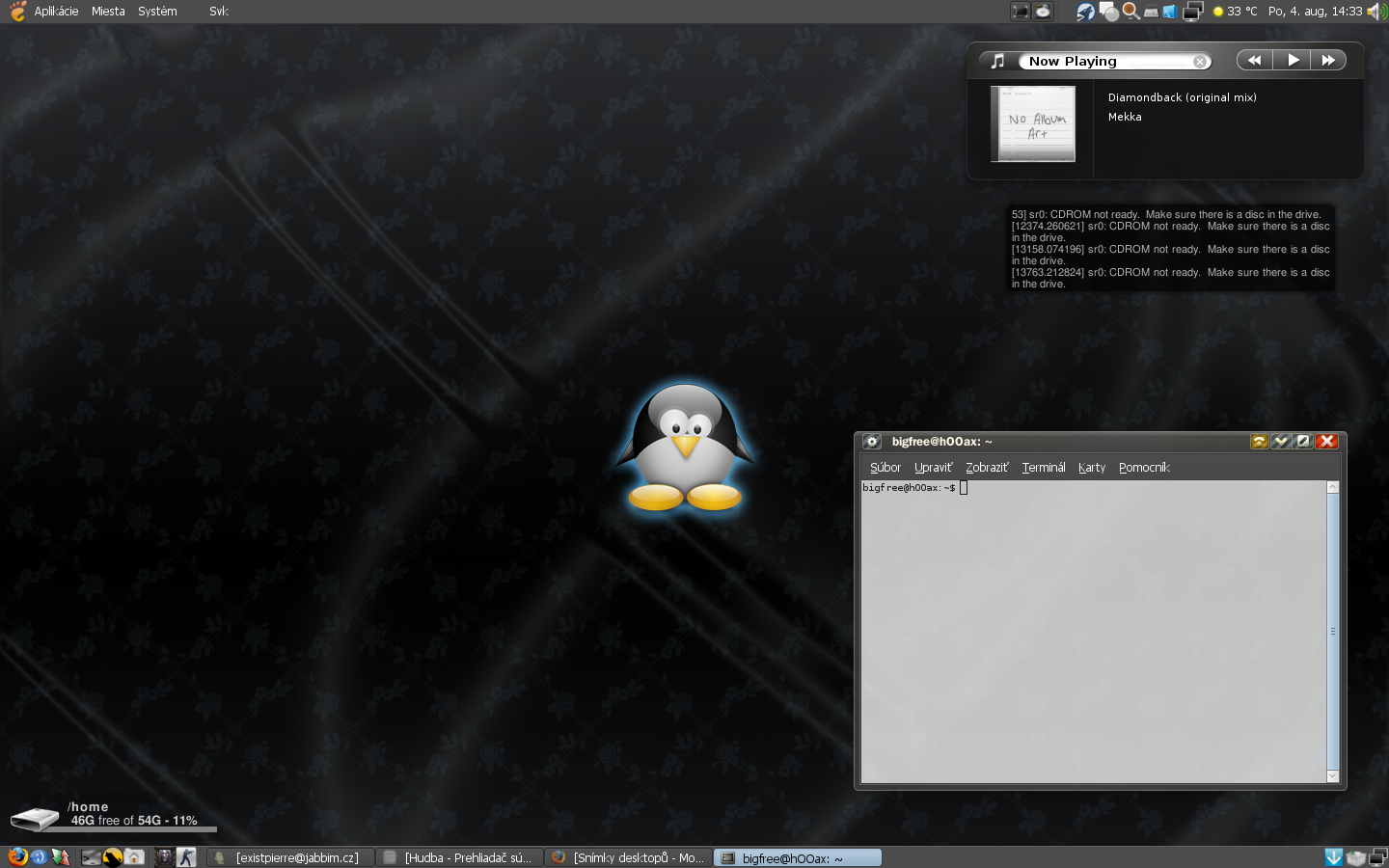Launch the dark face game icon

click(165, 856)
